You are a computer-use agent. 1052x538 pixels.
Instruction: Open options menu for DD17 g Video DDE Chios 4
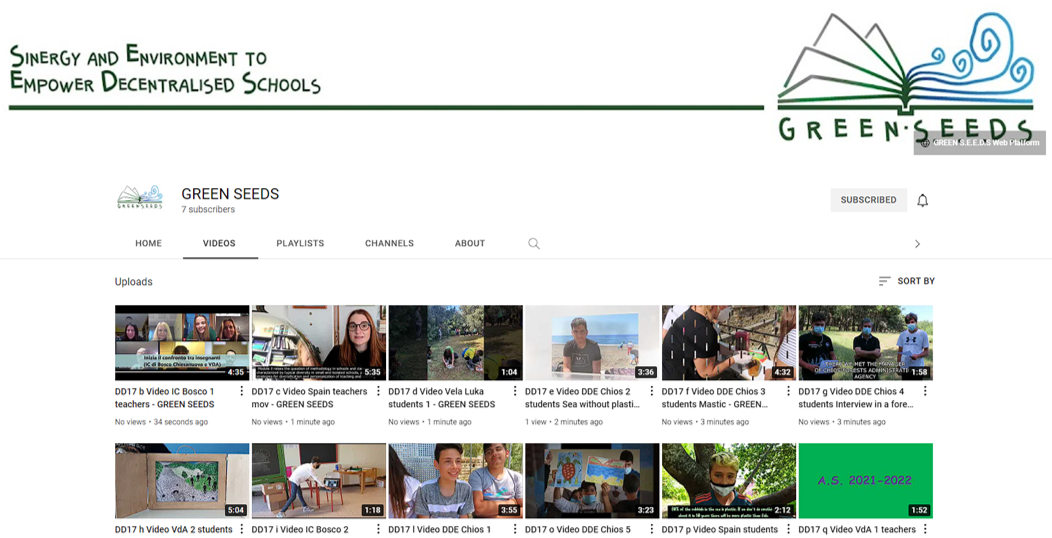[925, 391]
